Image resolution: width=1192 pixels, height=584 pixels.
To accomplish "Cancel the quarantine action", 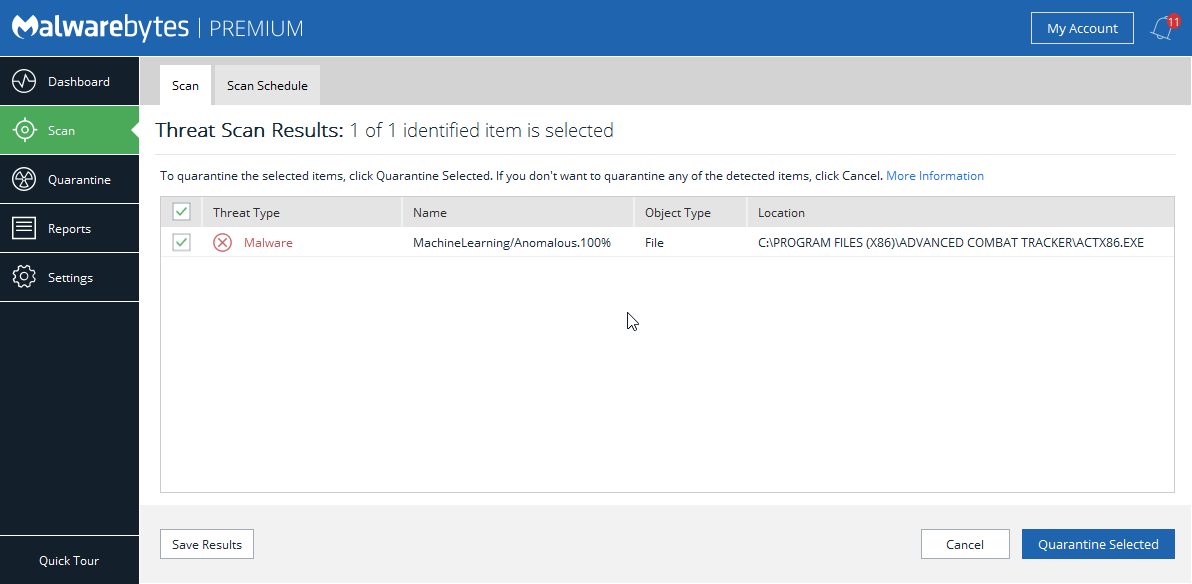I will pyautogui.click(x=965, y=544).
